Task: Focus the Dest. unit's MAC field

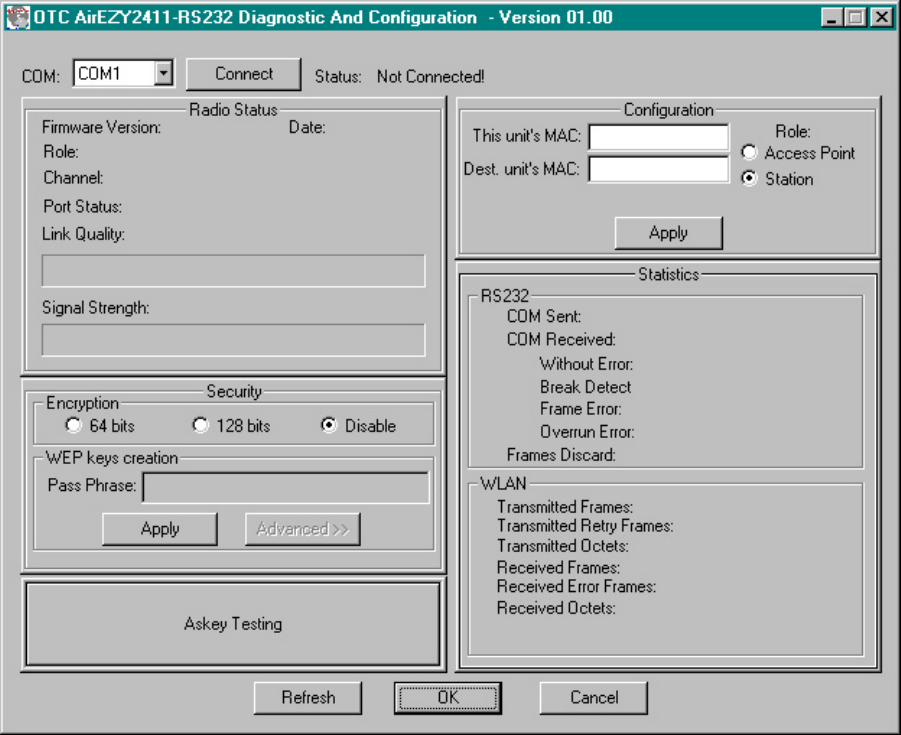Action: tap(659, 170)
